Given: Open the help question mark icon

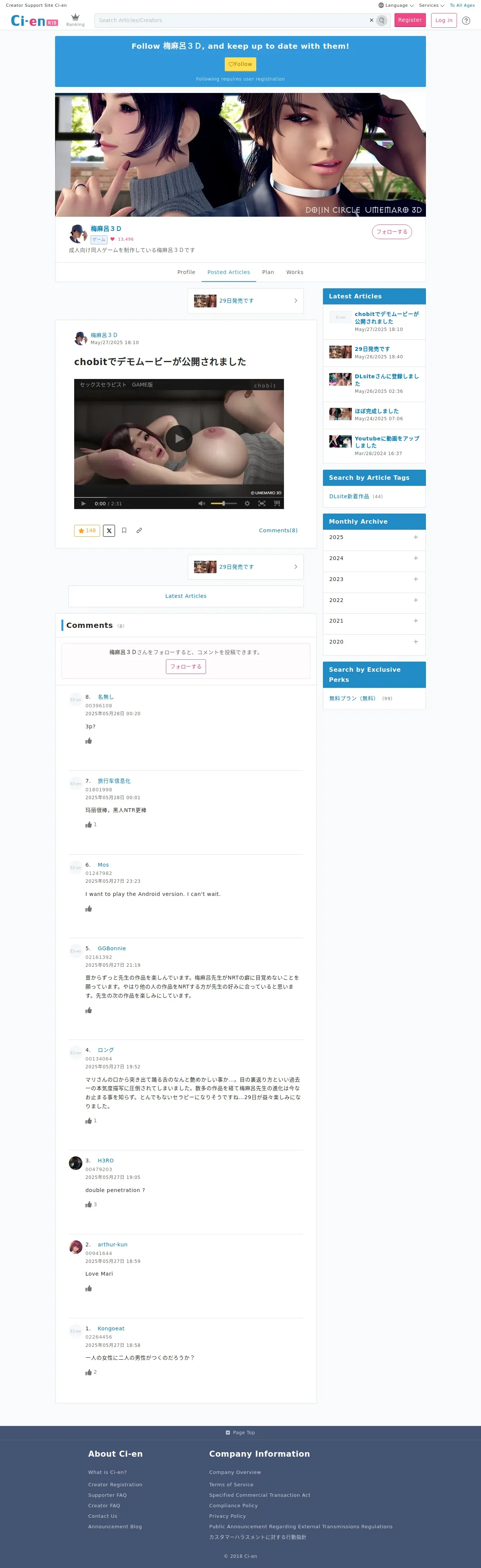Looking at the screenshot, I should [466, 20].
